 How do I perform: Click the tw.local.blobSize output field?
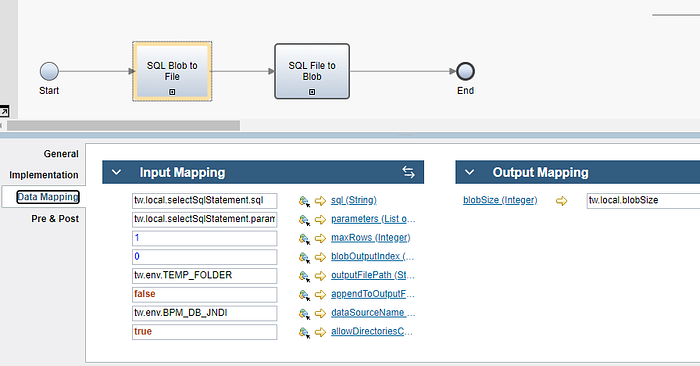pos(643,200)
